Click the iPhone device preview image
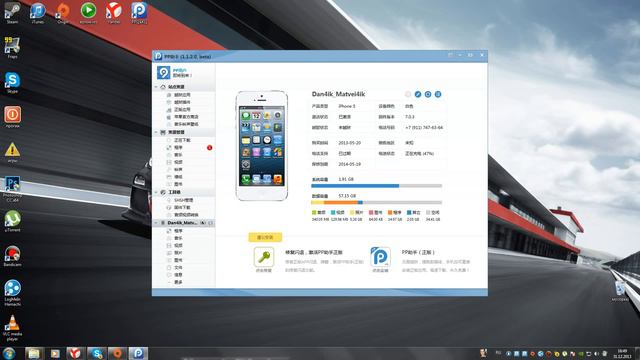This screenshot has width=640, height=360. (x=262, y=146)
